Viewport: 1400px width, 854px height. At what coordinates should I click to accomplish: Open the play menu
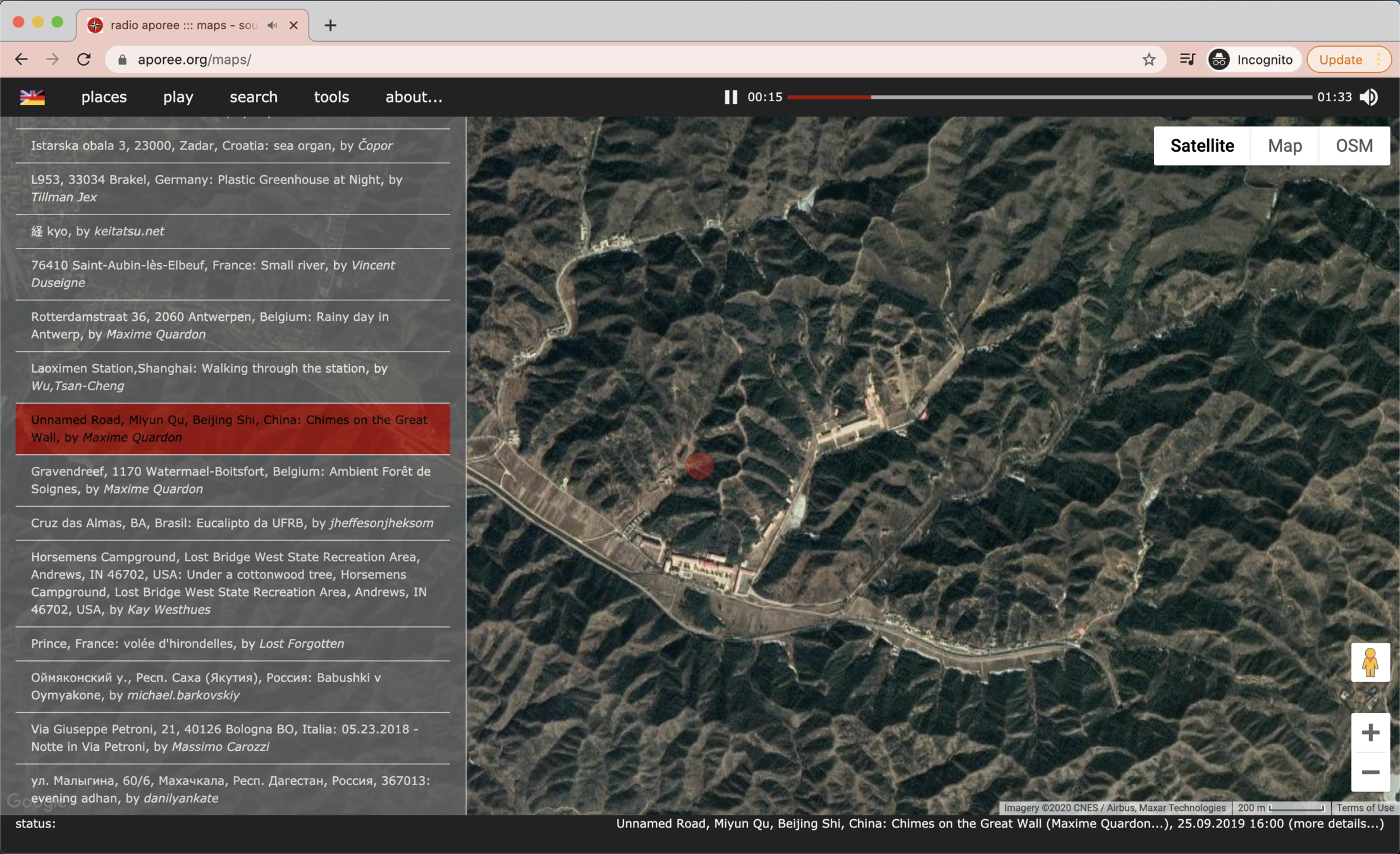178,97
